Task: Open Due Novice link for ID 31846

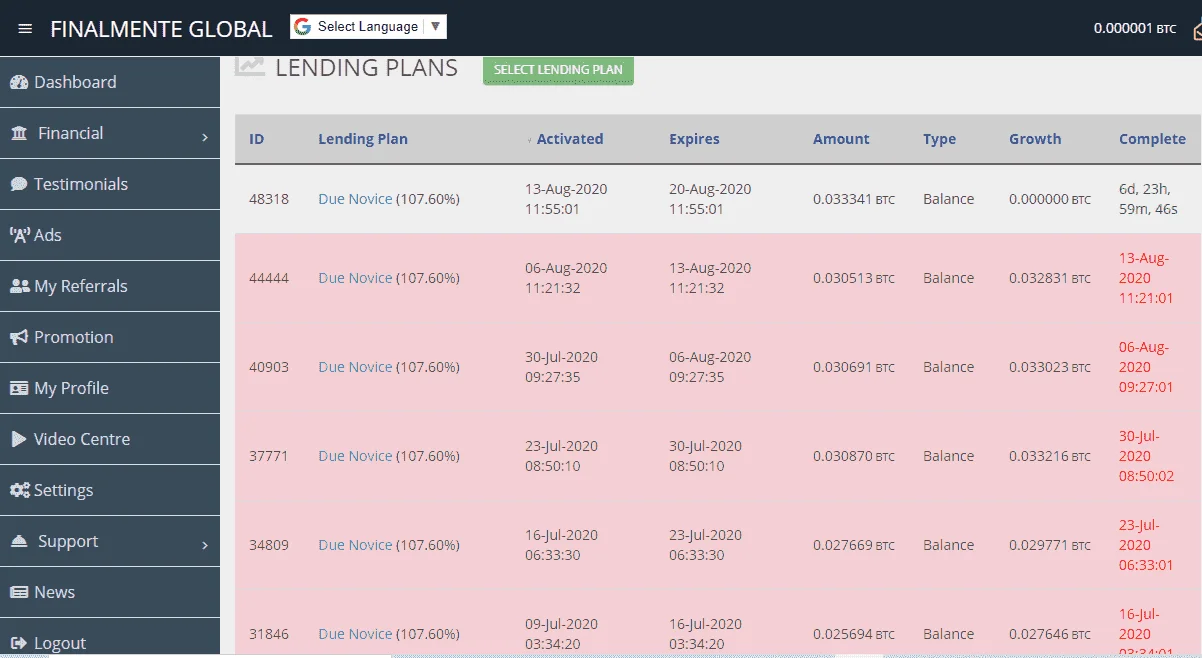Action: [355, 634]
